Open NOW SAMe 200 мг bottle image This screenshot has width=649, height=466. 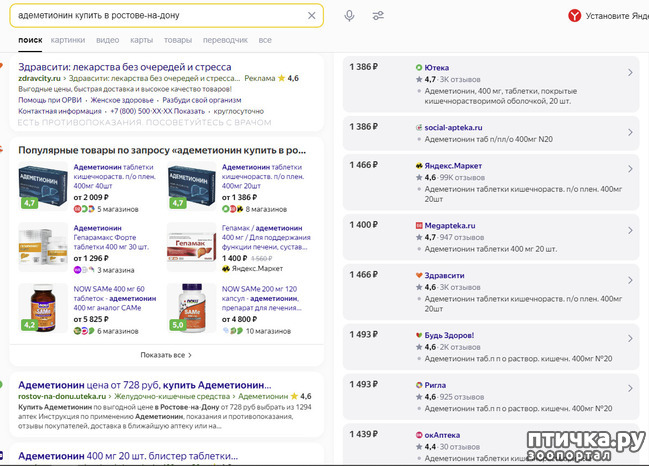191,308
